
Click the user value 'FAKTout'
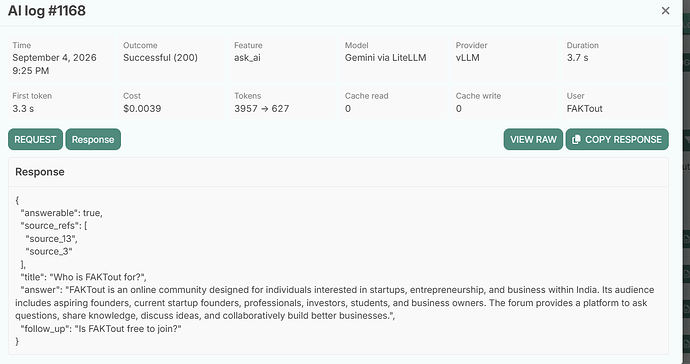584,109
